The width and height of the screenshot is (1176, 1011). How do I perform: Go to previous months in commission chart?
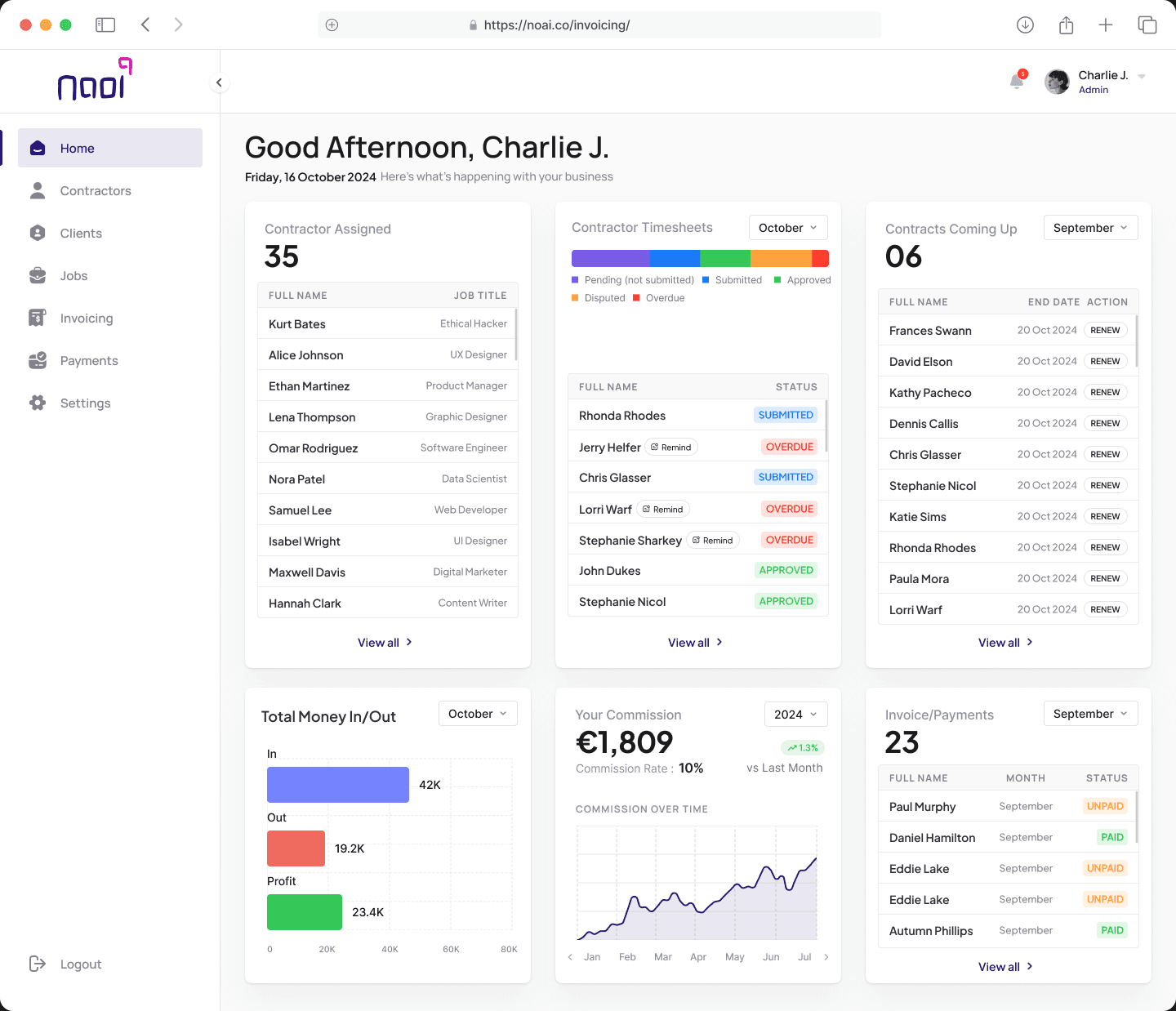(x=570, y=957)
